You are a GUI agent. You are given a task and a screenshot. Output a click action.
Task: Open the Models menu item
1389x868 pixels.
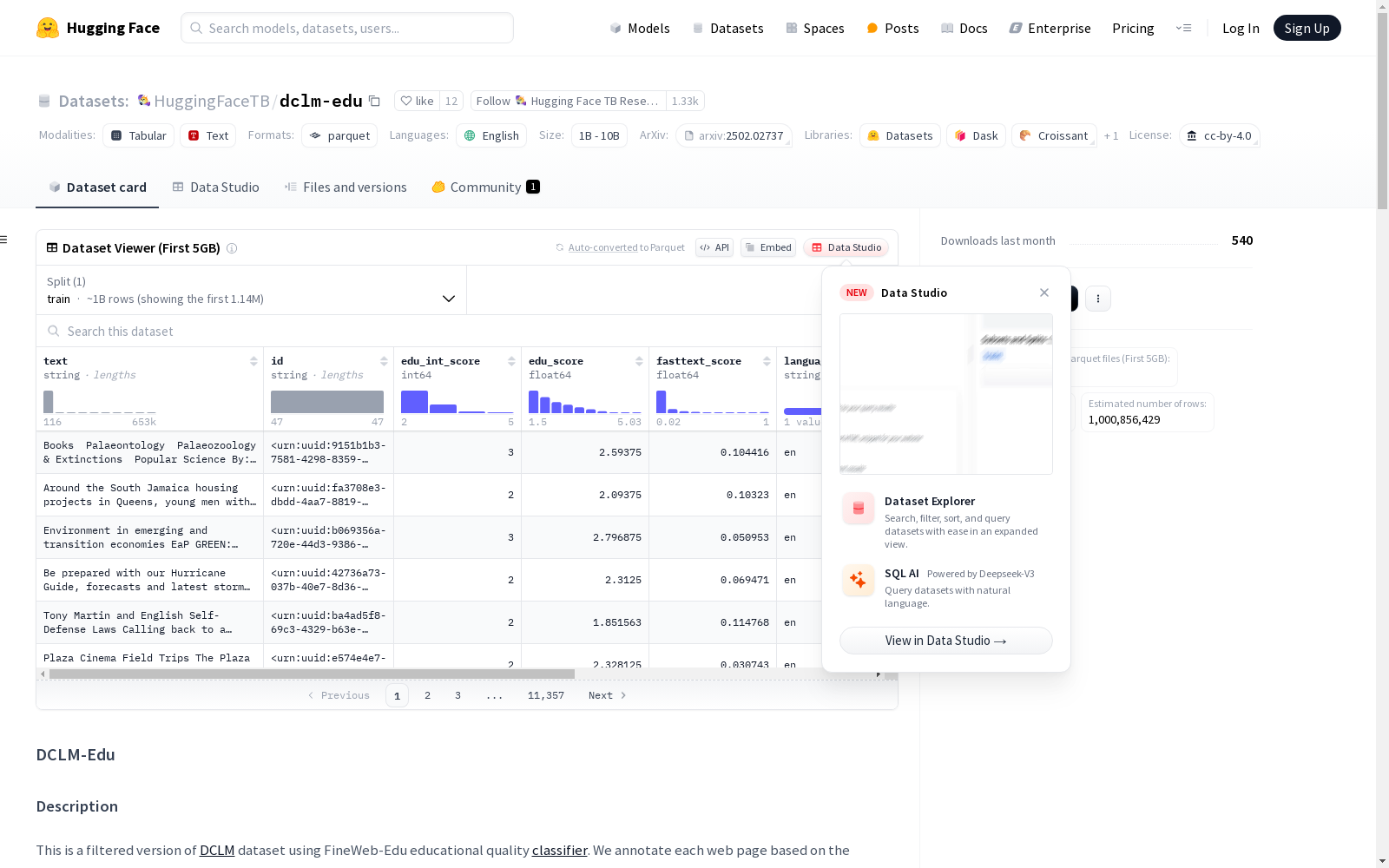pos(640,28)
